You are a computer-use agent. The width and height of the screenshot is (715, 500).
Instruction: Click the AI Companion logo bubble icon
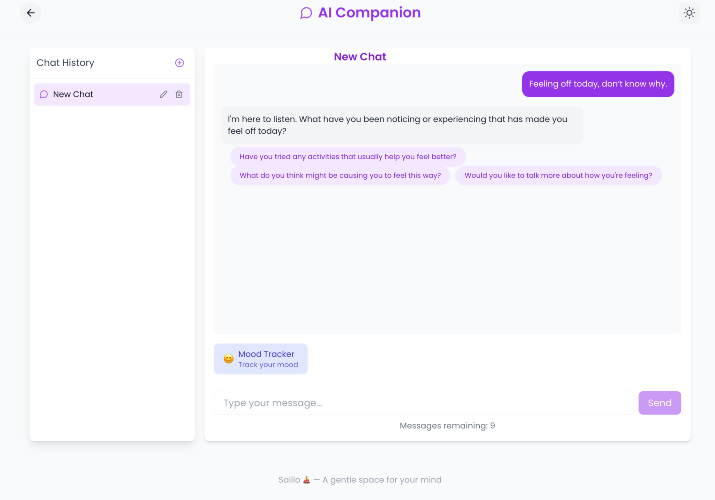306,13
